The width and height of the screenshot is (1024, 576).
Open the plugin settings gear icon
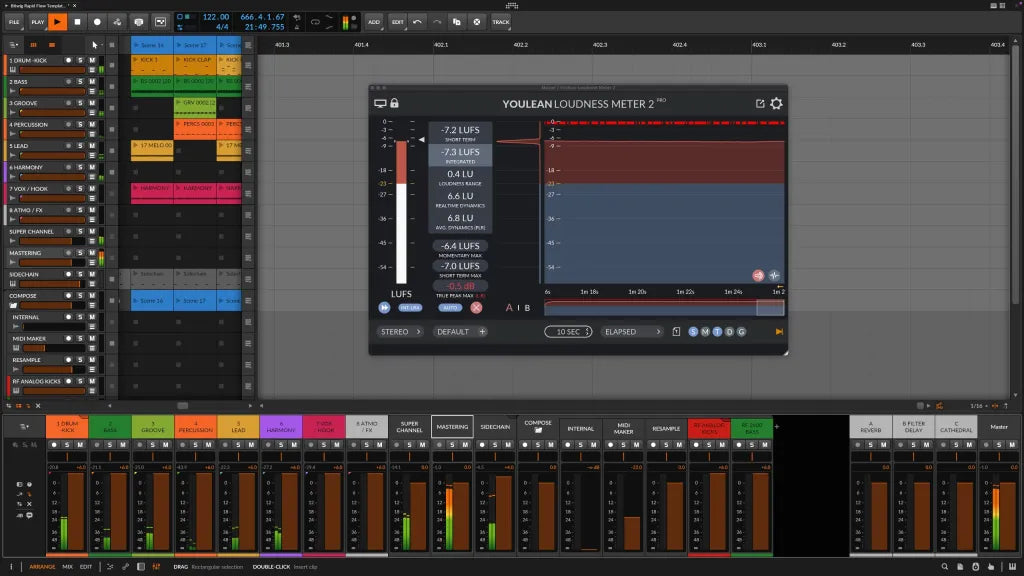click(776, 103)
